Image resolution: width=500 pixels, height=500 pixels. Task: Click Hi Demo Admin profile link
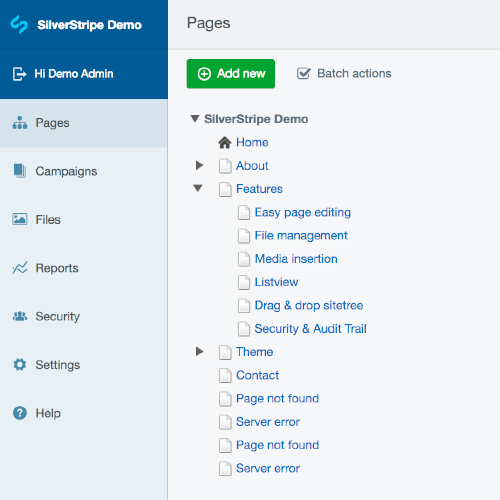click(74, 74)
